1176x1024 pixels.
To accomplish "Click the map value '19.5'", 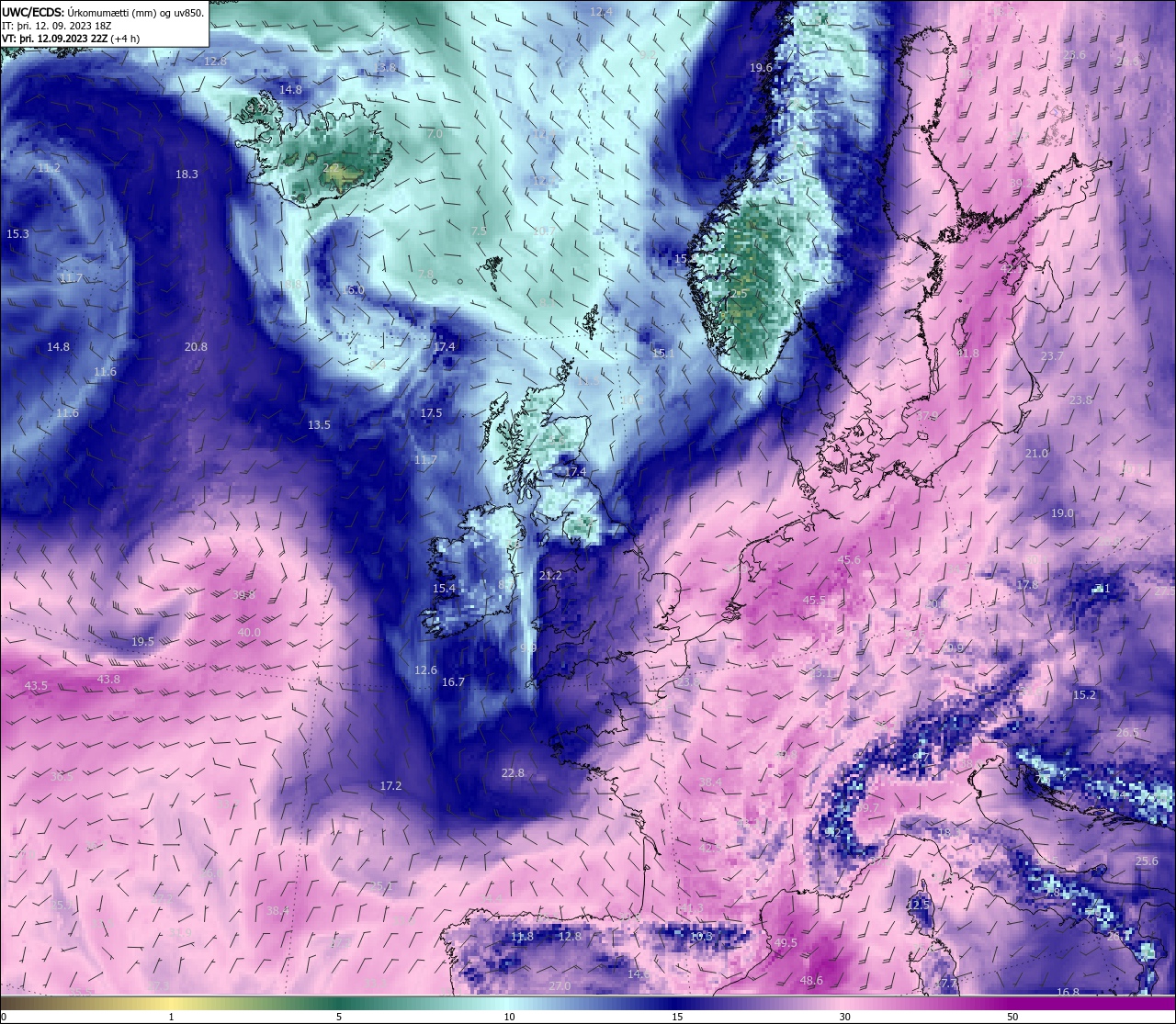I will click(142, 642).
